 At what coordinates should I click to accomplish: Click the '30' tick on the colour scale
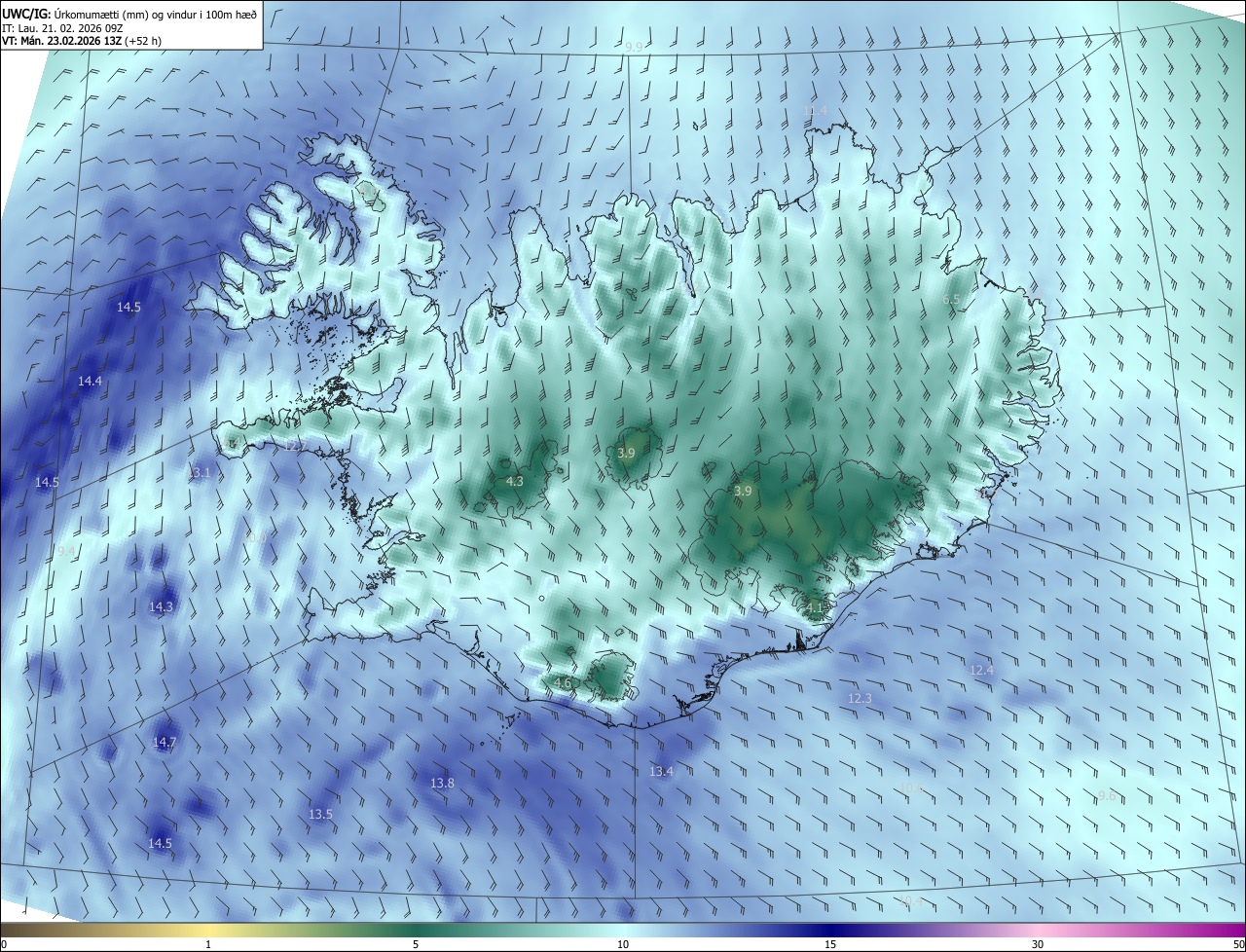1038,944
